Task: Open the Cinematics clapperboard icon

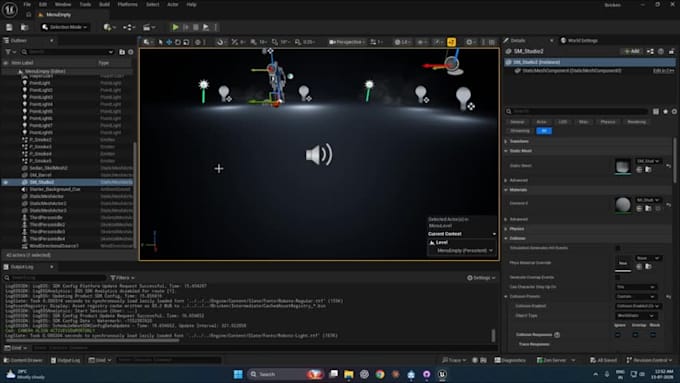Action: [x=149, y=27]
